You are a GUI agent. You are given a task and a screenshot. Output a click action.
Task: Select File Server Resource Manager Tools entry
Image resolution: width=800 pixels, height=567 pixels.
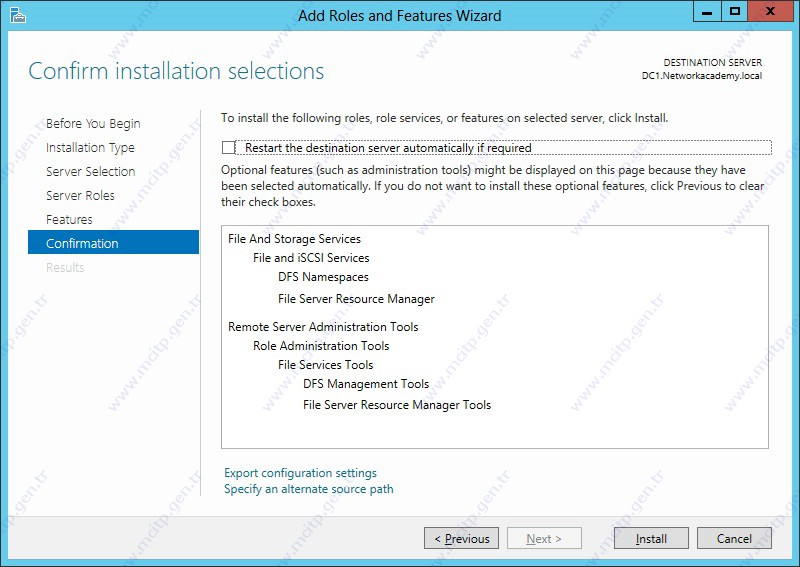[x=397, y=405]
